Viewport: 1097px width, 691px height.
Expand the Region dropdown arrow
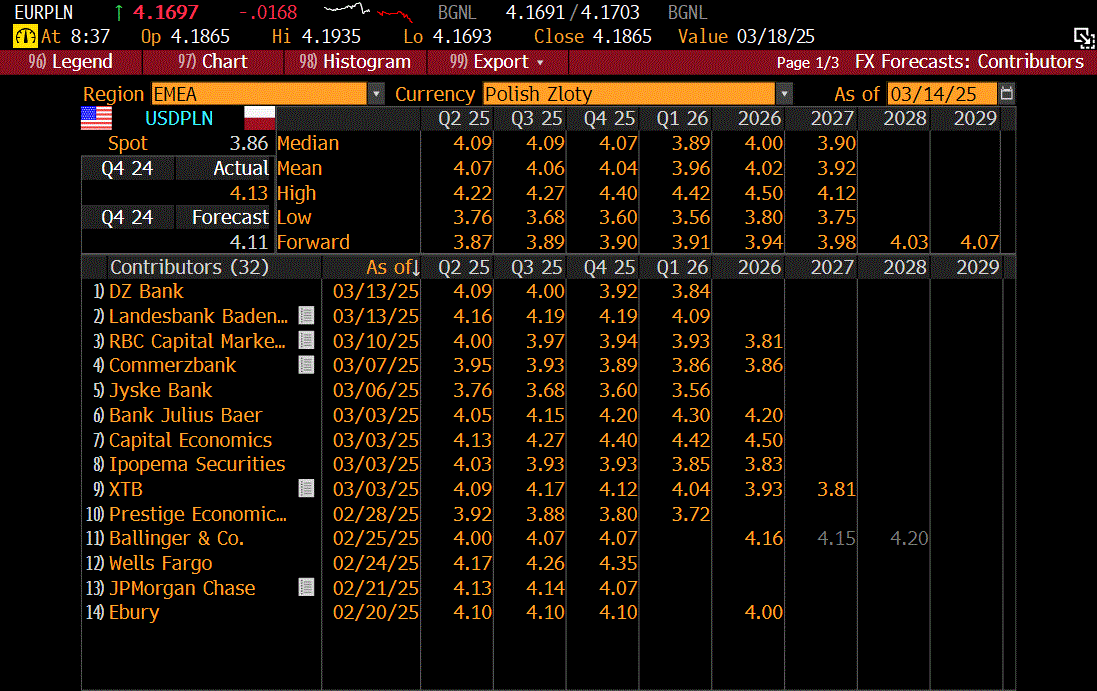[x=376, y=94]
